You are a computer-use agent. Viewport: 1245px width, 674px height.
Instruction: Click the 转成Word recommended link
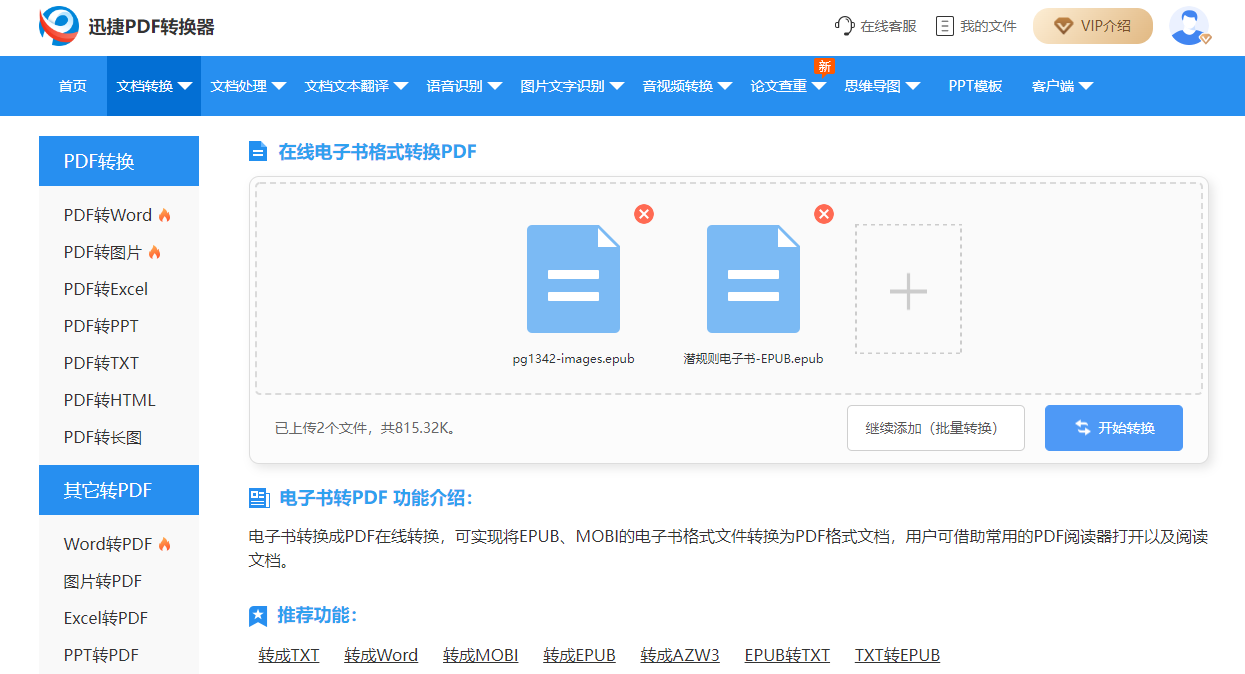381,655
